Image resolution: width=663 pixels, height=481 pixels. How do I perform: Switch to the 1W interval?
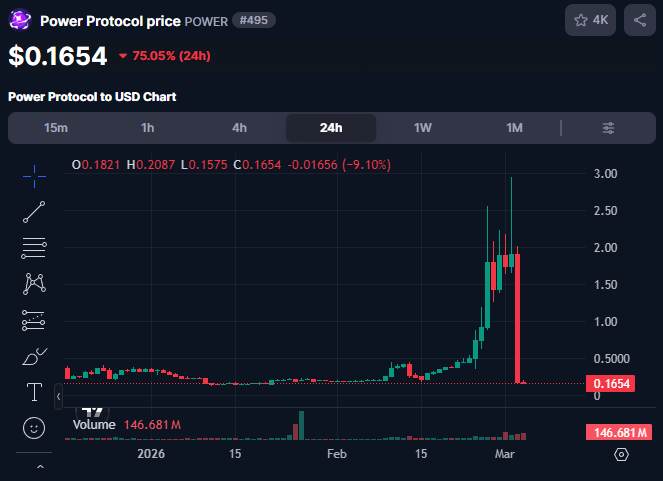[423, 128]
